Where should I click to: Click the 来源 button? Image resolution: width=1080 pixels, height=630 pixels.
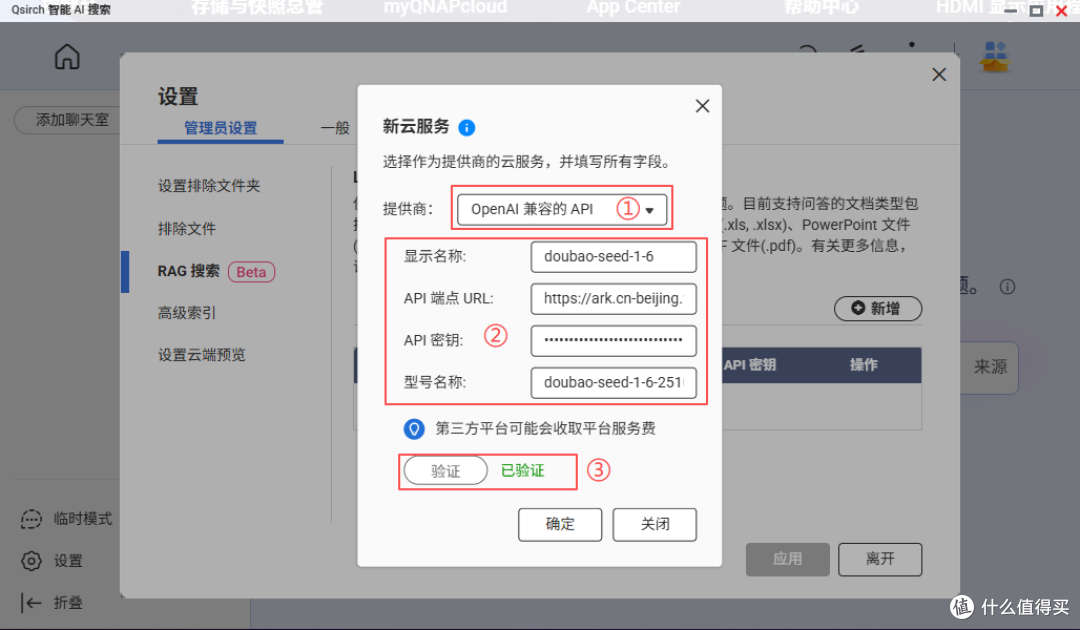click(x=990, y=367)
